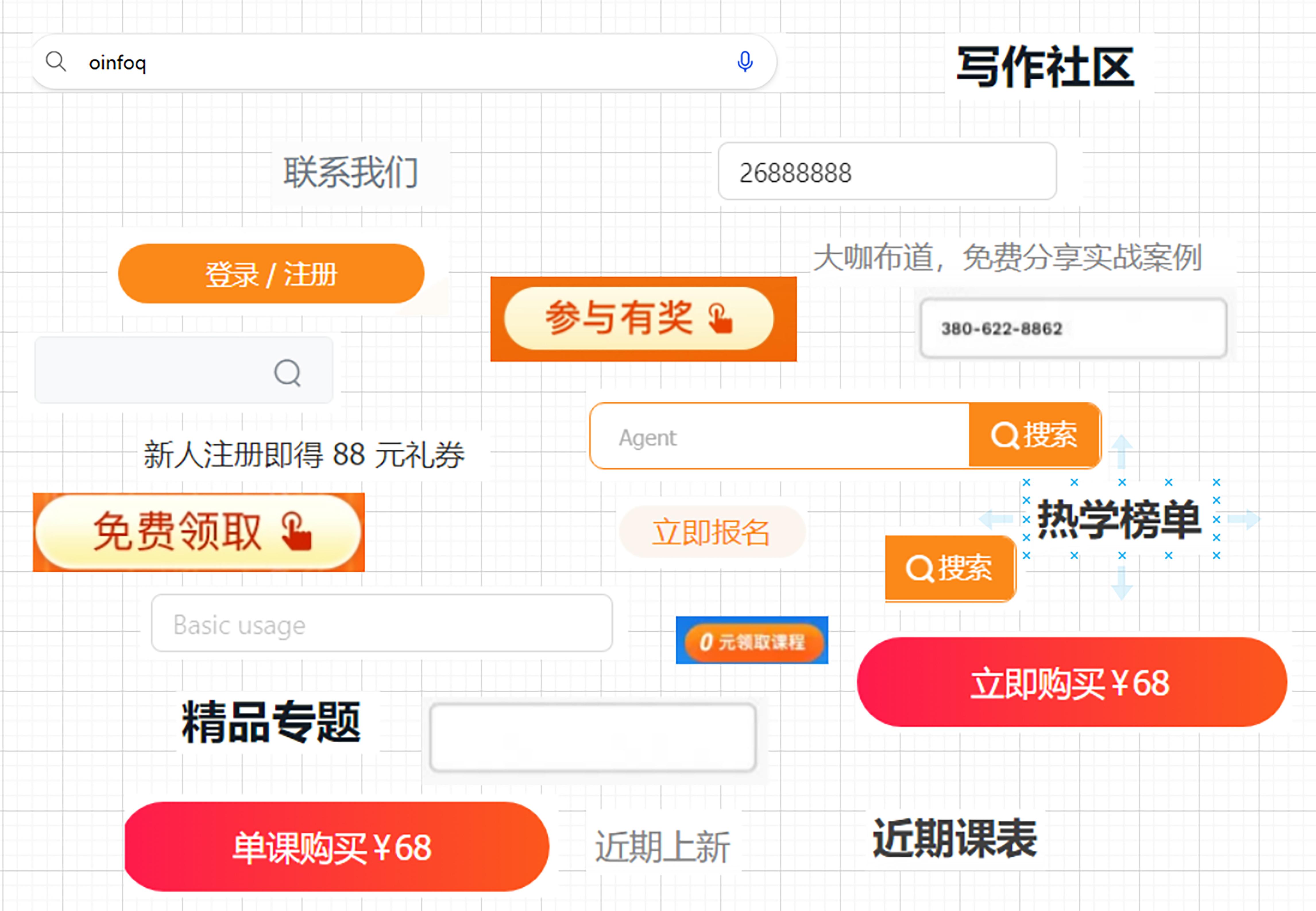Click the 0 元领取课程 banner button

[752, 642]
